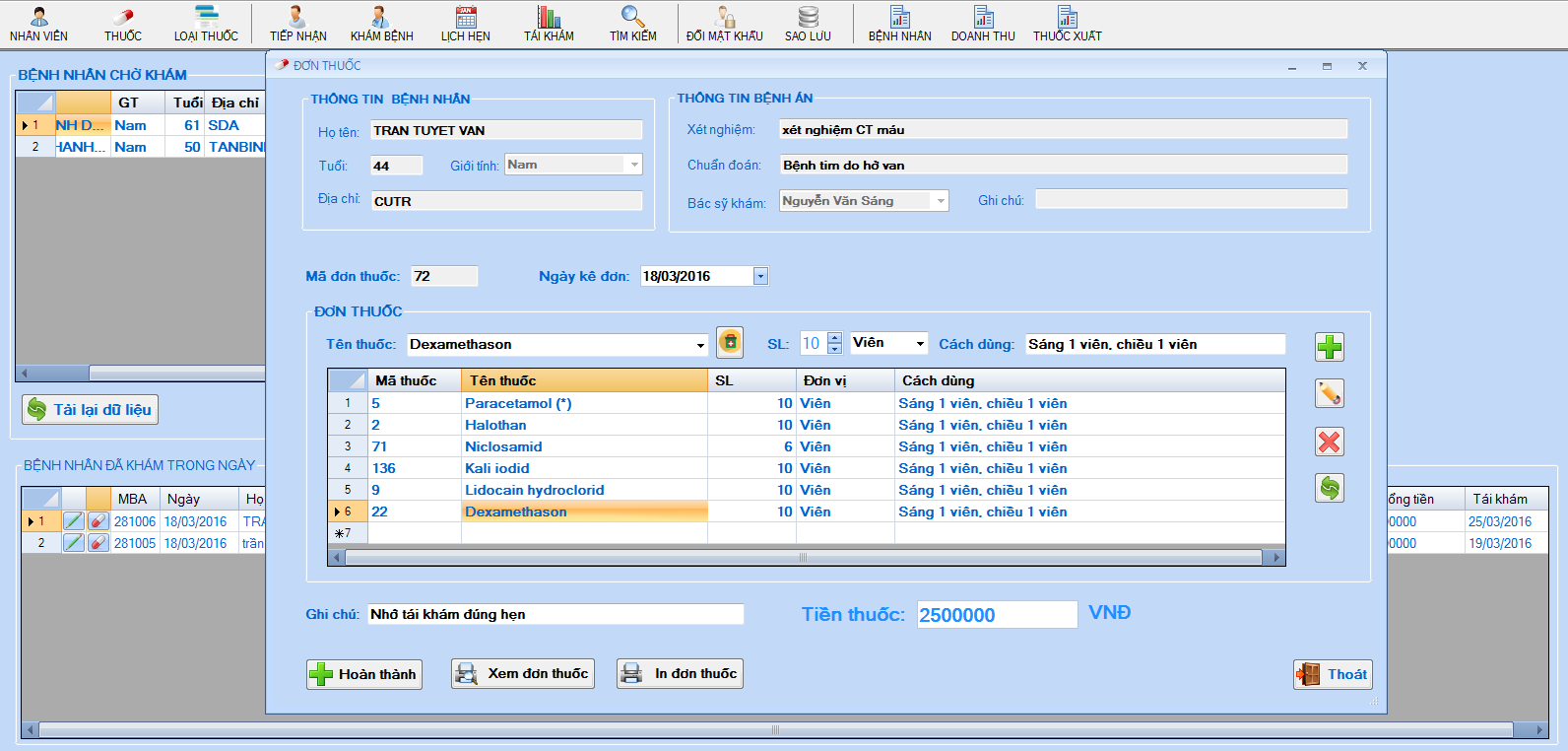This screenshot has height=751, width=1568.
Task: Select the Paracetamol (*) row
Action: pyautogui.click(x=806, y=403)
